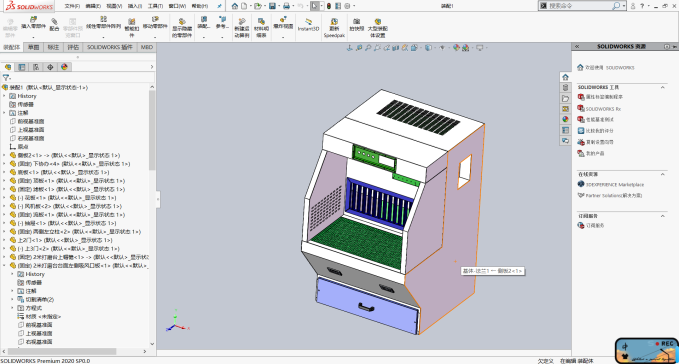Click Edit Appearance color ball in view toolbar
The image size is (679, 364).
coord(456,48)
